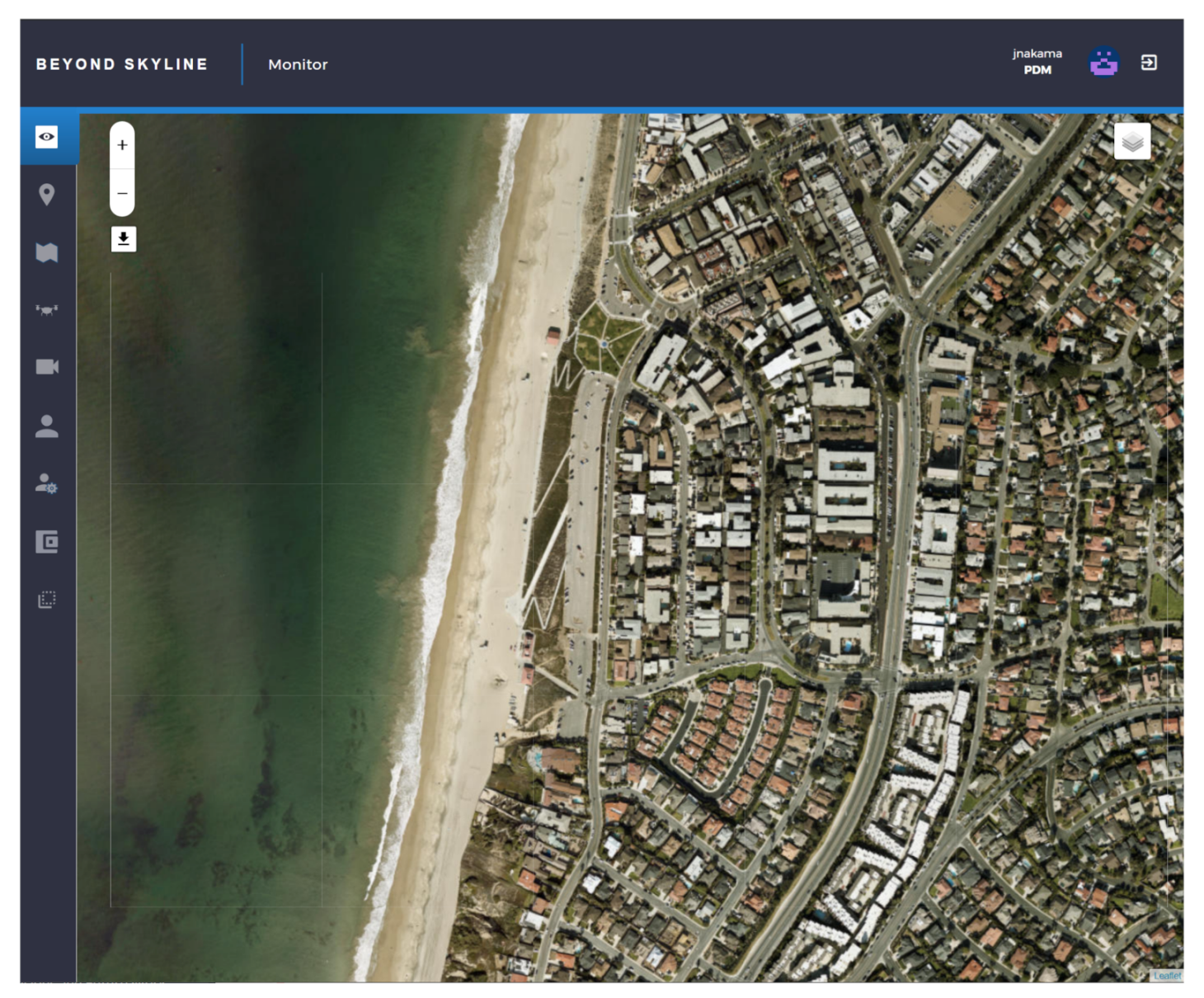Zoom out with the minus button
This screenshot has height=998, width=1204.
[122, 194]
